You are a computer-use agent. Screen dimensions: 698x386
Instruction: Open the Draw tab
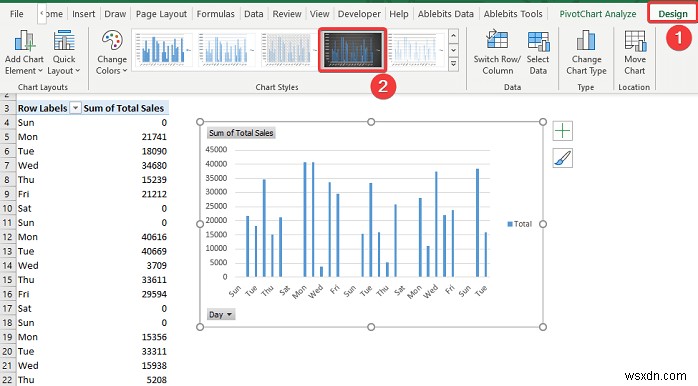click(115, 14)
